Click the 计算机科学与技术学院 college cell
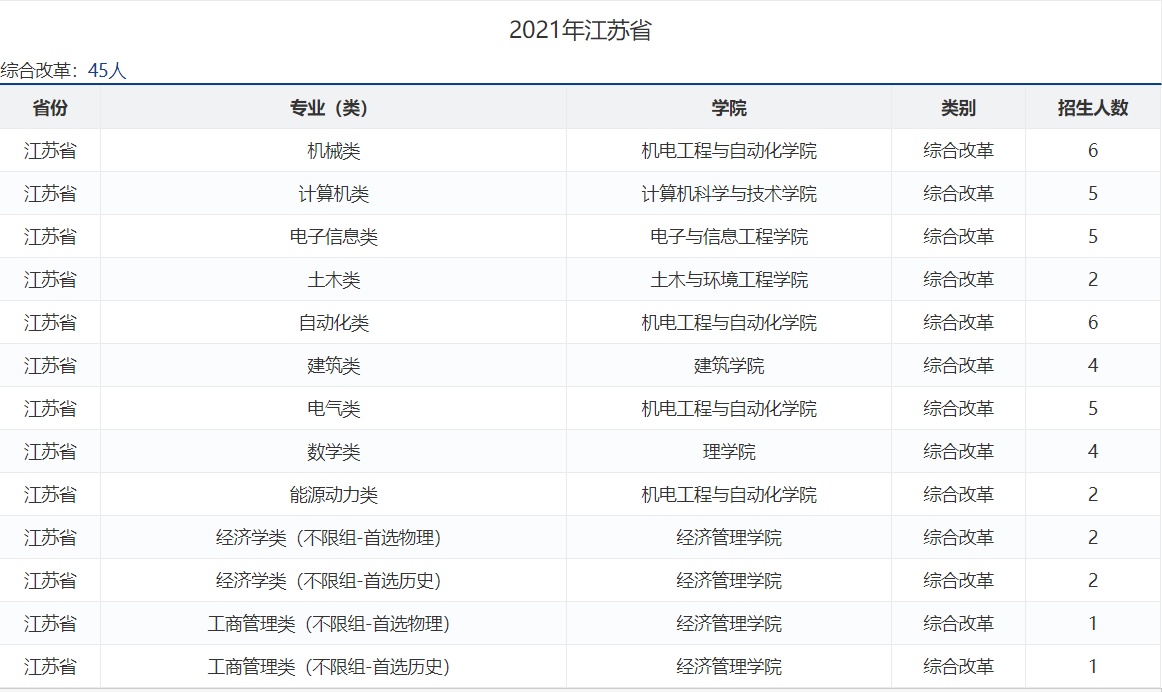Screen dimensions: 1162x692 [728, 194]
